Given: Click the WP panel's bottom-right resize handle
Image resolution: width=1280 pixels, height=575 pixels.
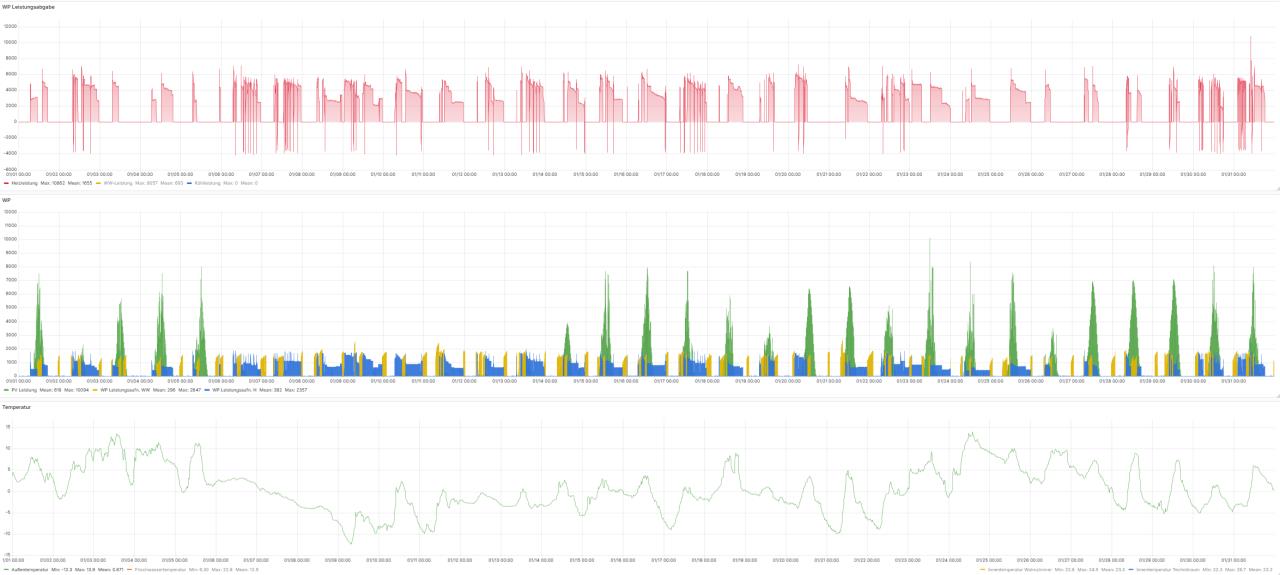Looking at the screenshot, I should click(x=1276, y=395).
